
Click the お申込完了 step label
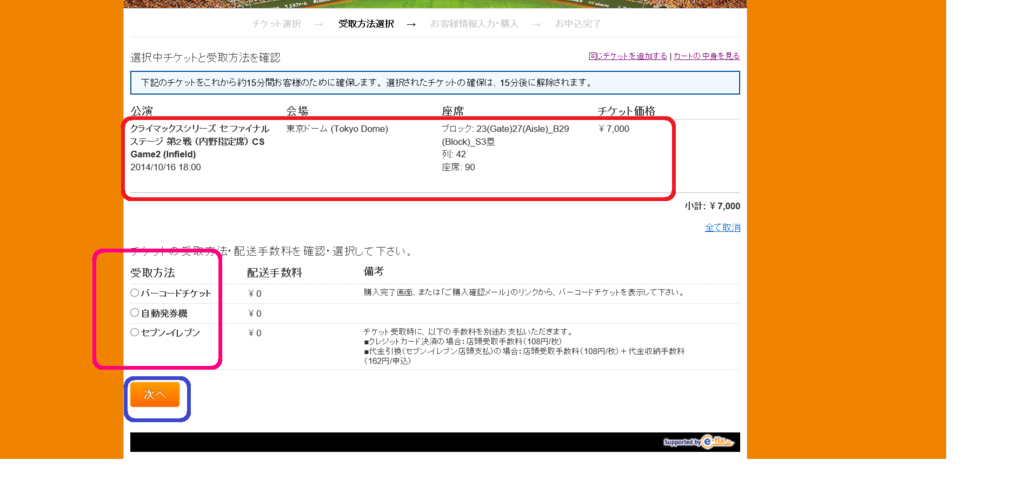[578, 23]
